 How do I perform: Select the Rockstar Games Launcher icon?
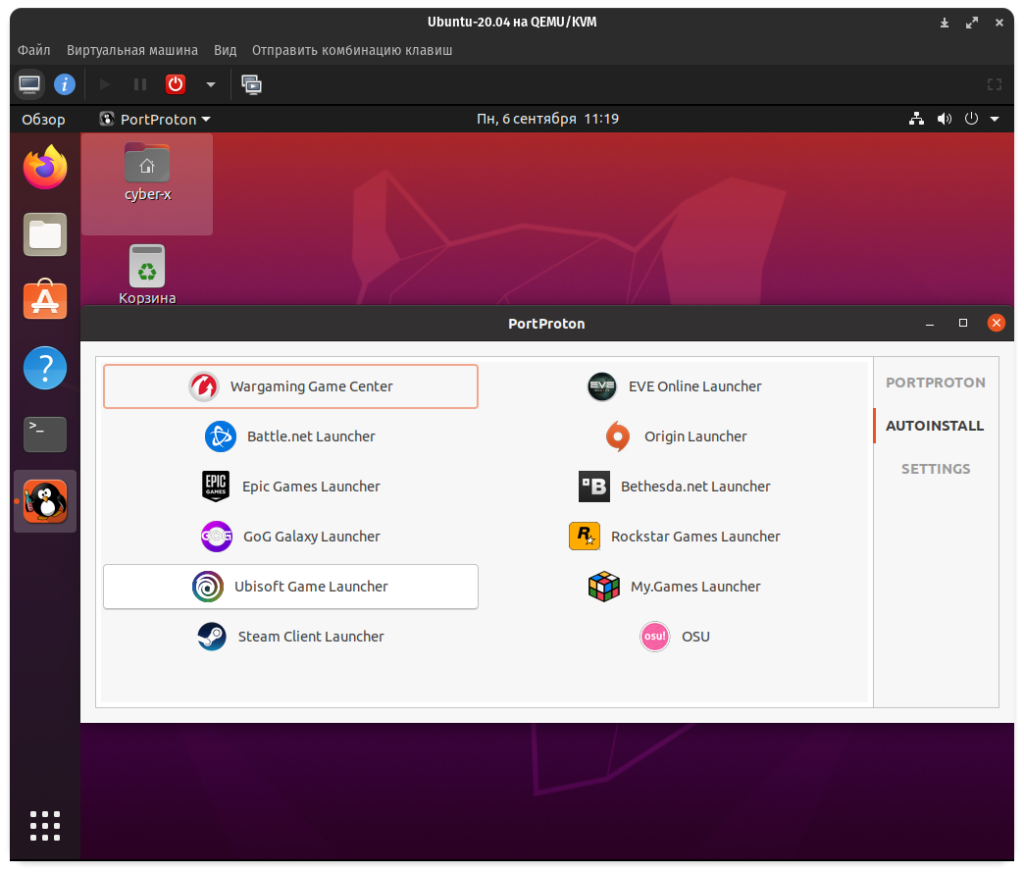point(584,537)
